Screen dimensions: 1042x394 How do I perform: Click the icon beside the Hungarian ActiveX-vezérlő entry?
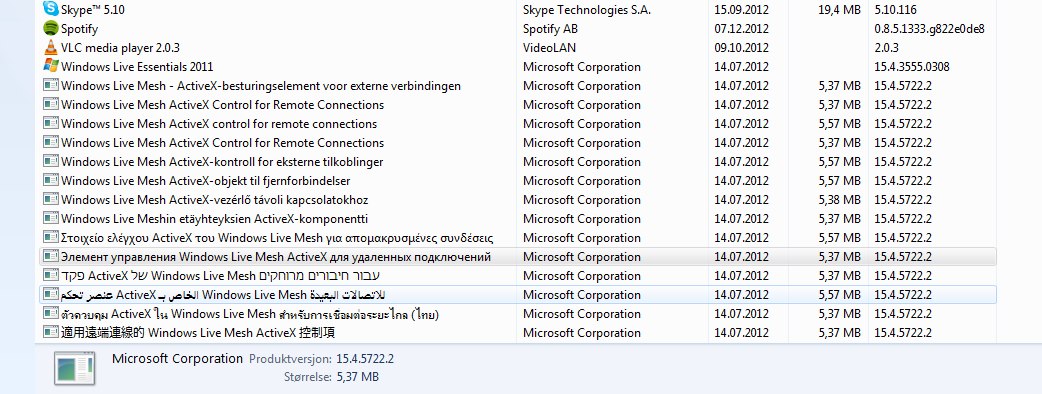tap(51, 199)
